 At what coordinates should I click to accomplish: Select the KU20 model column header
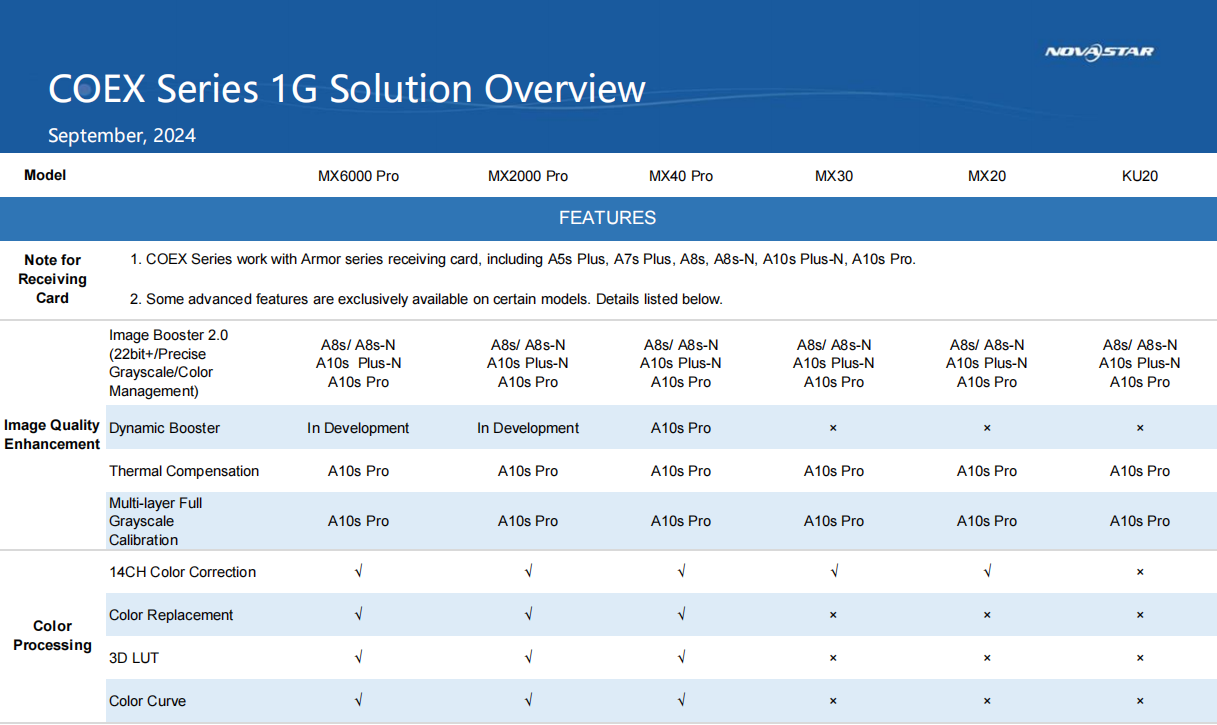click(1140, 176)
